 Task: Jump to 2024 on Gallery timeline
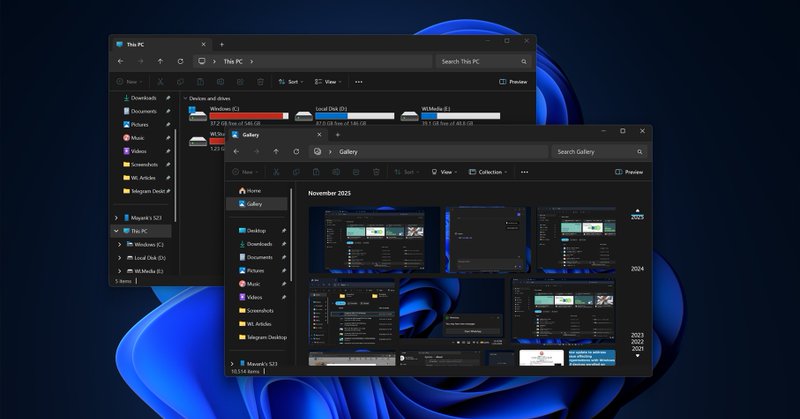[x=637, y=268]
